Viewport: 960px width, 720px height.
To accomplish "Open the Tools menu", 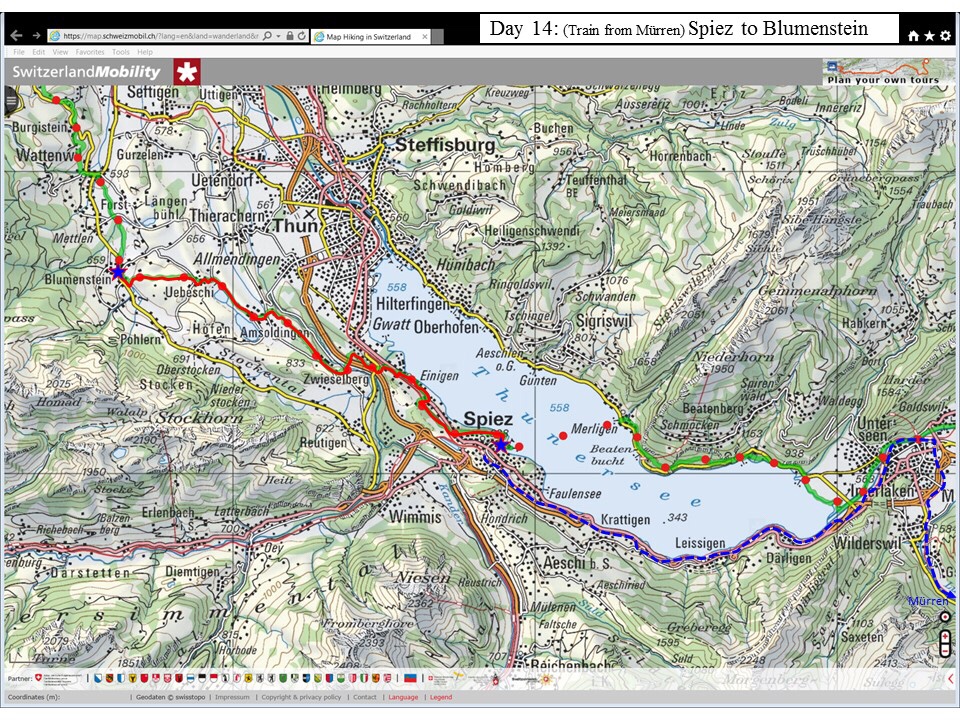I will point(120,51).
